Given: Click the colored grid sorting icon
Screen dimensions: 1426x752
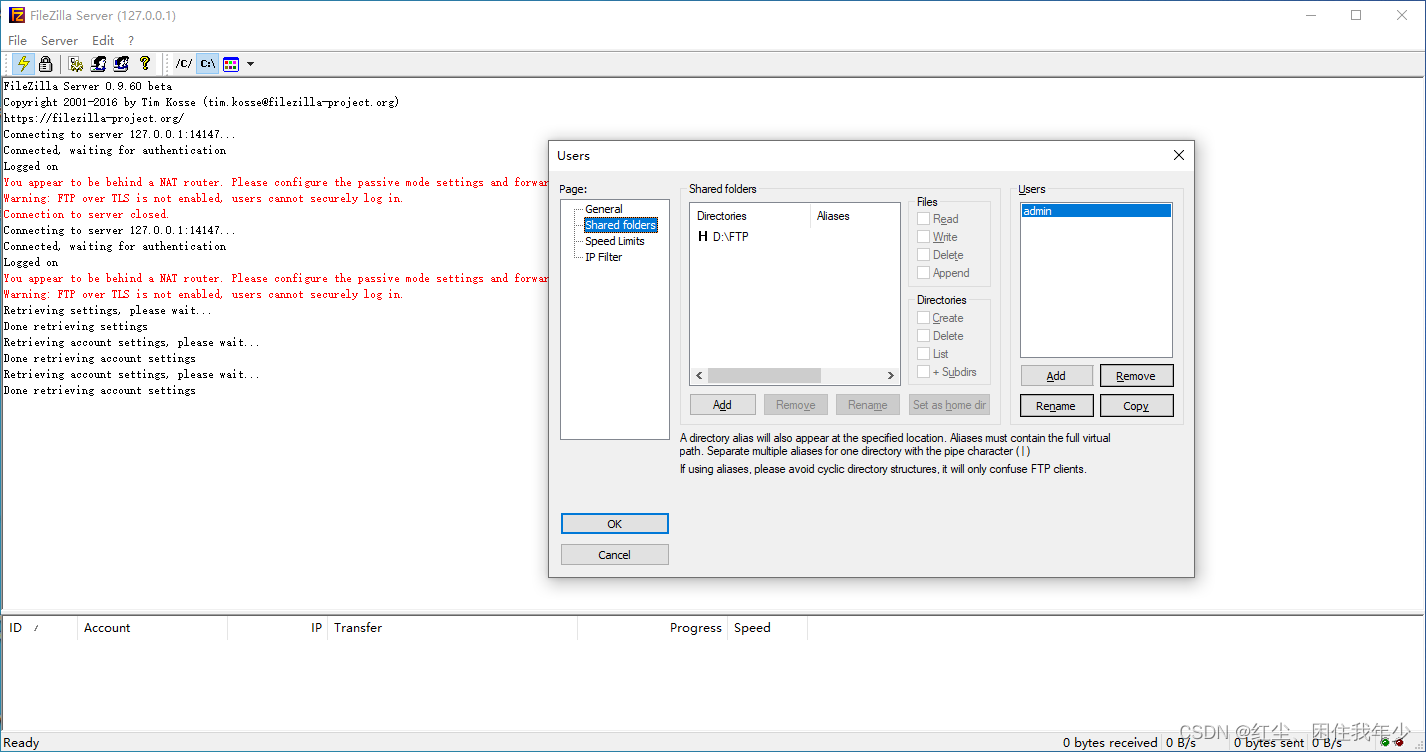Looking at the screenshot, I should 231,64.
